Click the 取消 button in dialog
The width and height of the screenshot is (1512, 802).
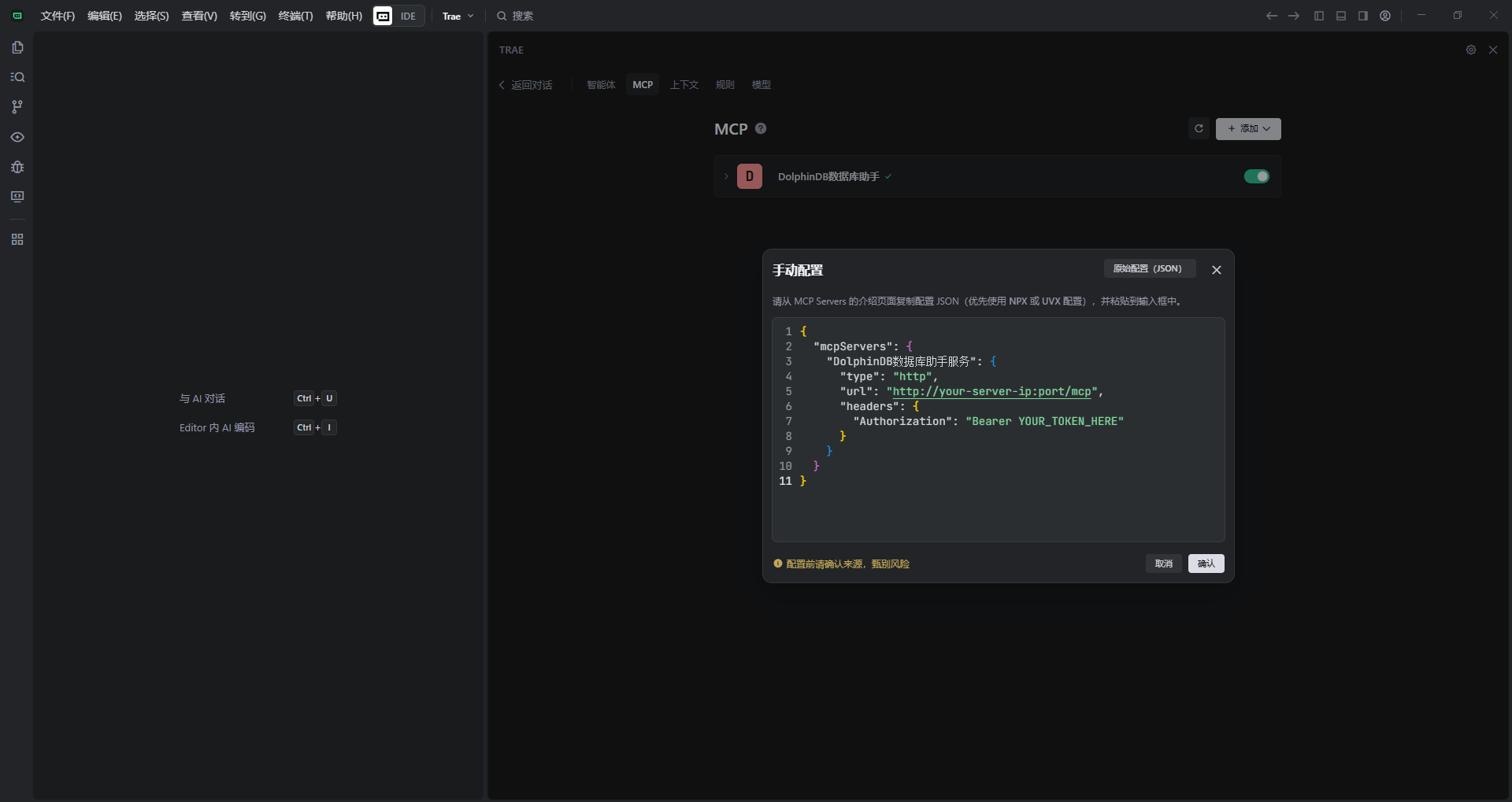pos(1163,564)
